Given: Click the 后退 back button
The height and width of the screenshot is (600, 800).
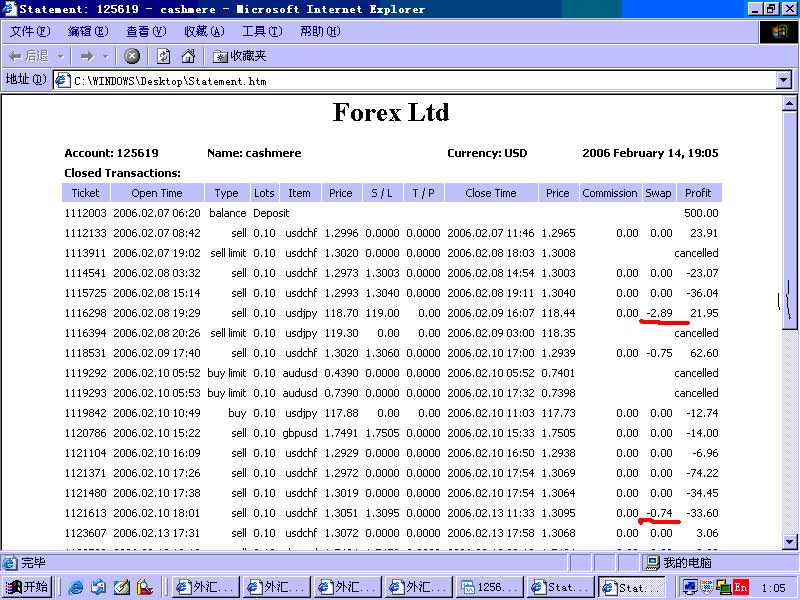Looking at the screenshot, I should click(28, 56).
